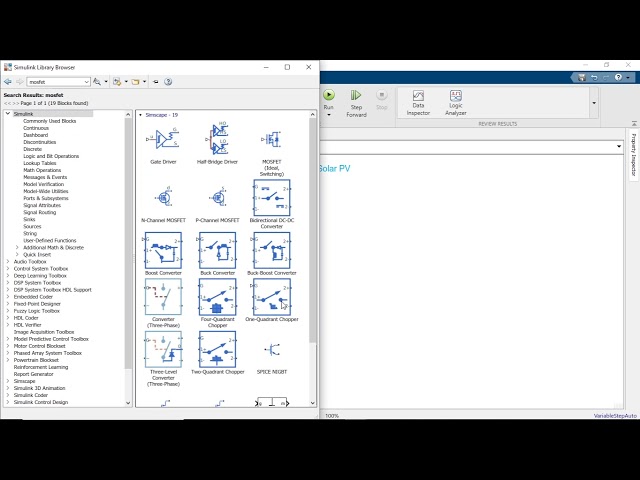The image size is (640, 480).
Task: Click the Stop simulation button
Action: click(382, 100)
